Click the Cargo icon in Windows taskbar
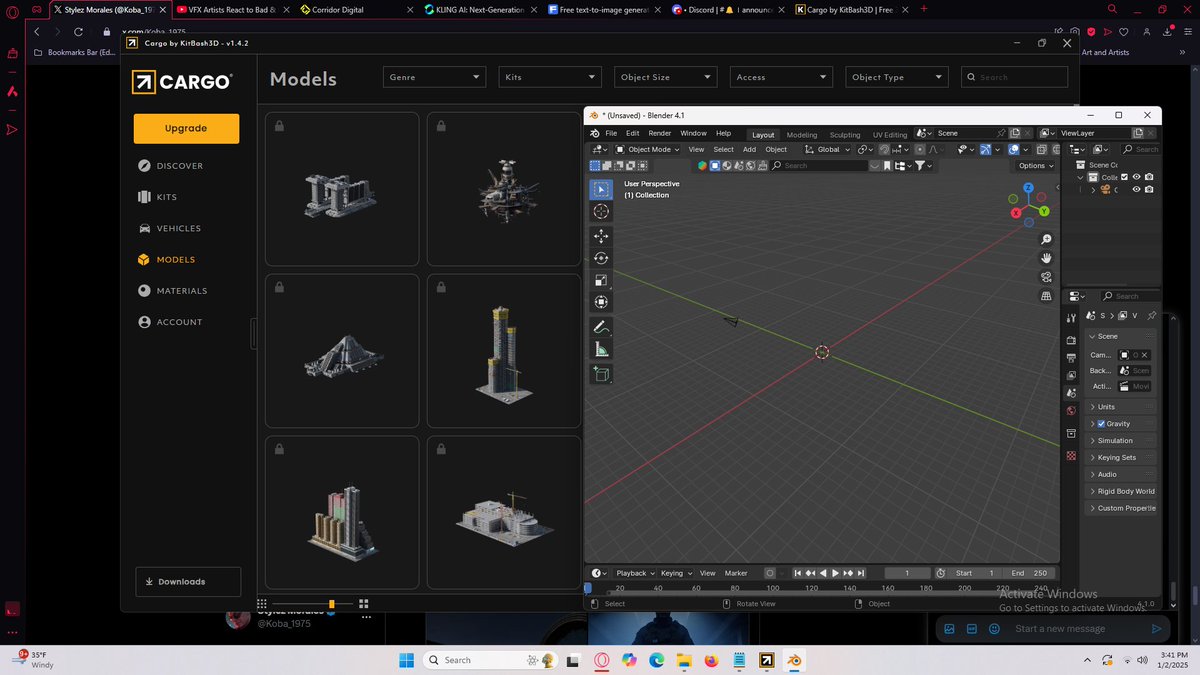 tap(766, 660)
